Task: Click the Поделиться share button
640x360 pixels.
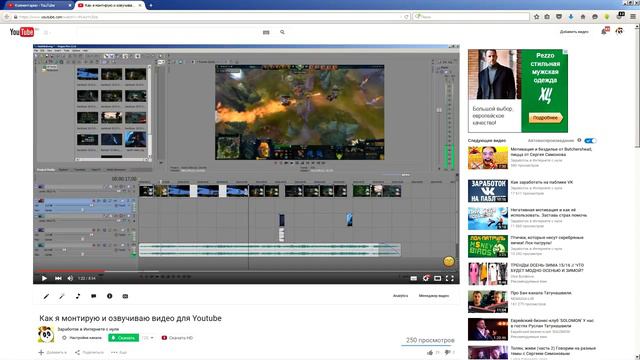Action: (x=89, y=352)
